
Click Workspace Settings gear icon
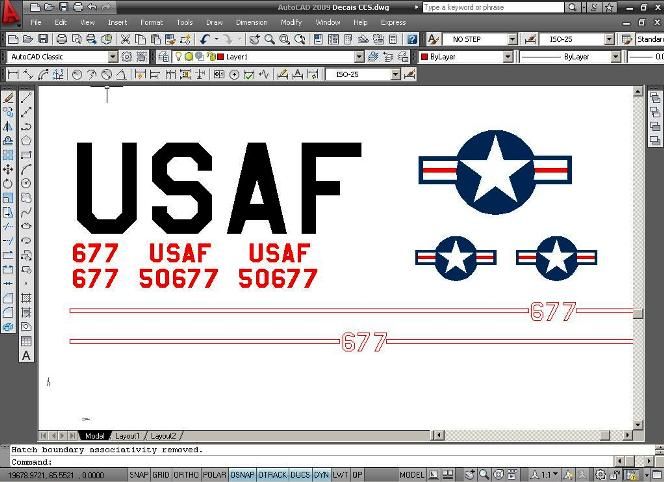(x=127, y=57)
